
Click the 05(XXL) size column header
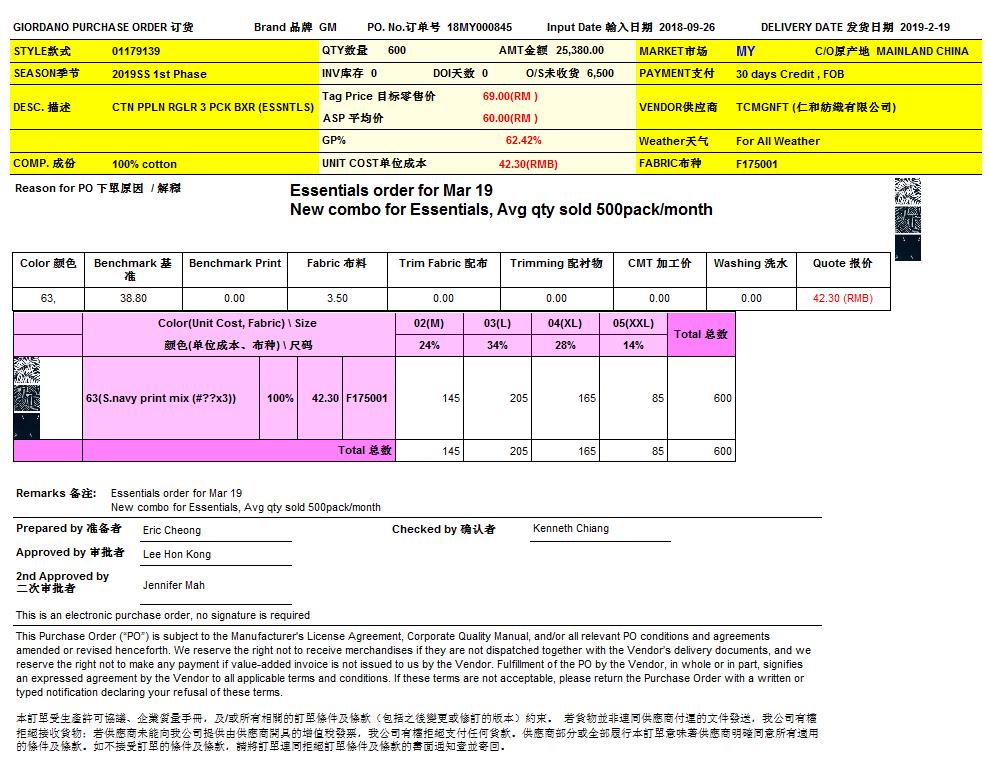point(633,323)
